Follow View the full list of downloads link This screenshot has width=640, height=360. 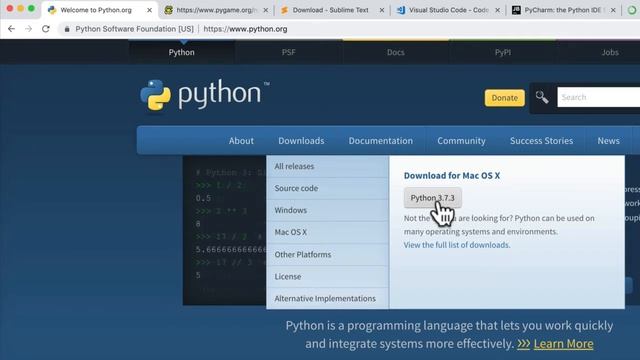457,245
